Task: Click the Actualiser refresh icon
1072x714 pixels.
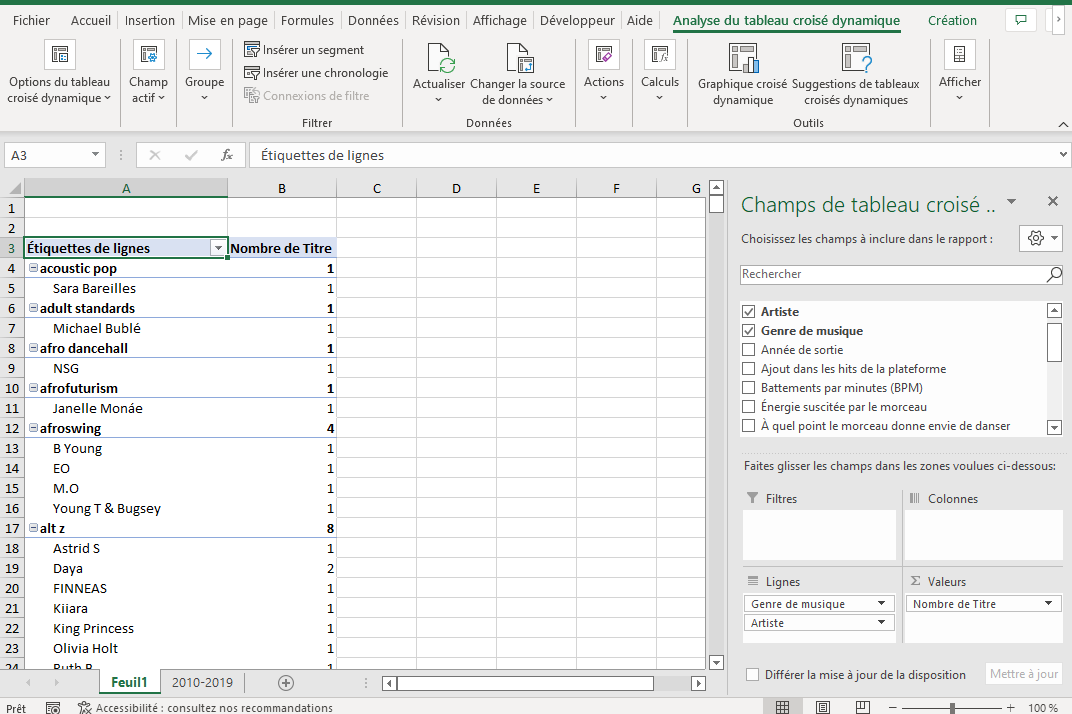Action: tap(439, 57)
